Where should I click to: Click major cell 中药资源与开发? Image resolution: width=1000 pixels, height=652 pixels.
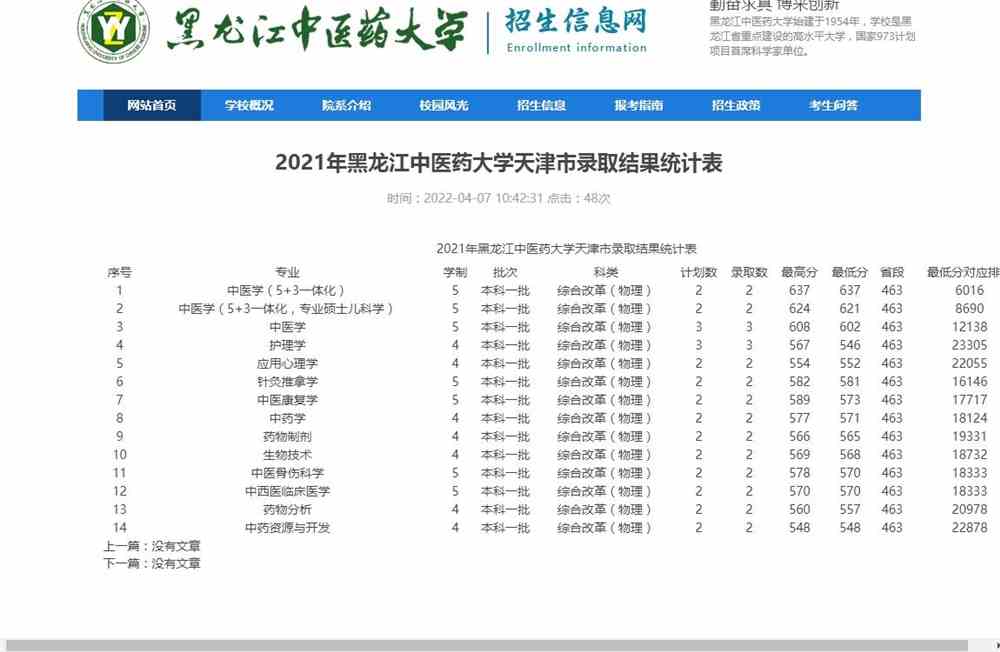pyautogui.click(x=287, y=528)
